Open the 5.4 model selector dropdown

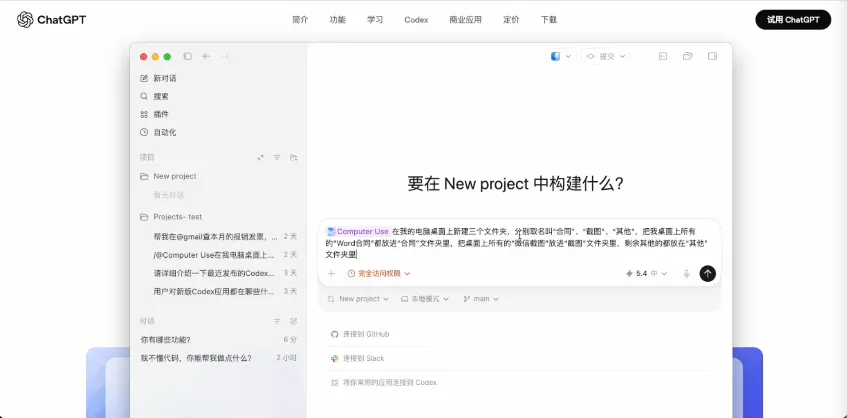tap(646, 274)
